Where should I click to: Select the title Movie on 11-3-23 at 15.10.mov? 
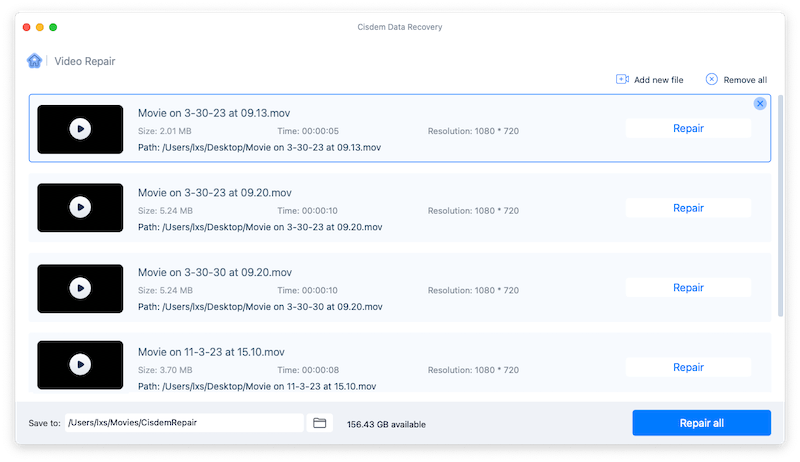(211, 352)
